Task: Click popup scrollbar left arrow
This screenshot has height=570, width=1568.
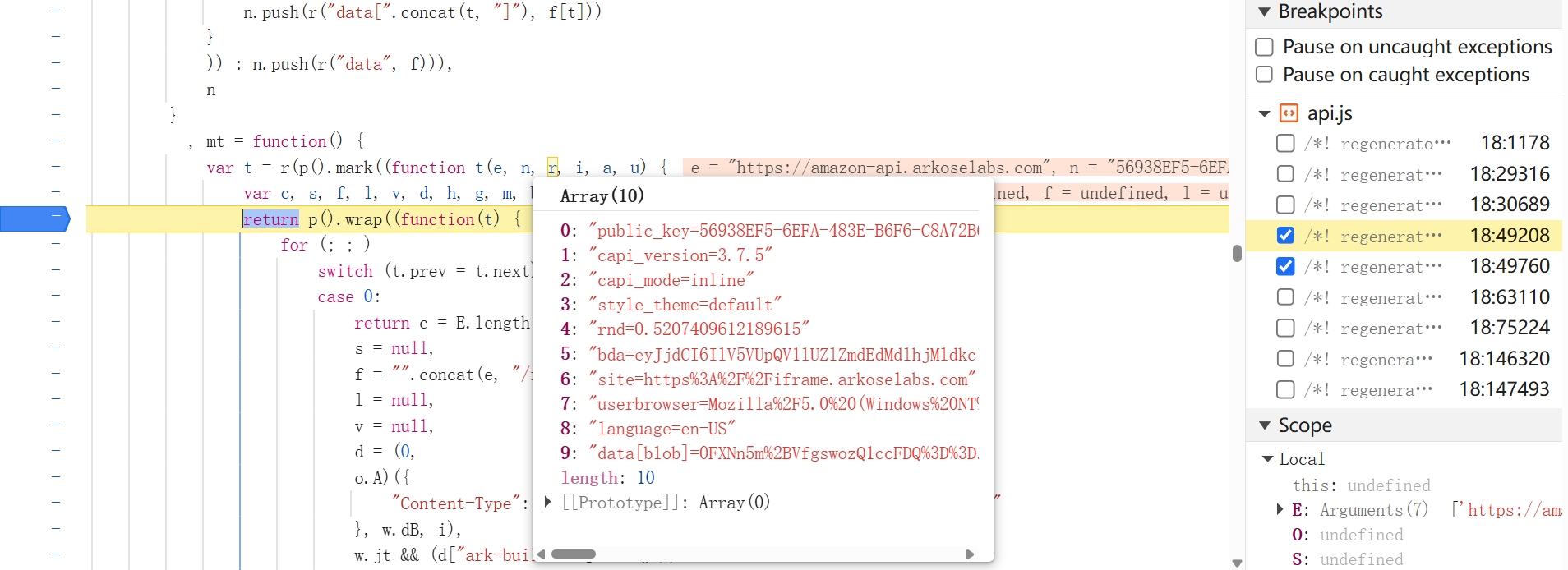Action: click(x=541, y=554)
